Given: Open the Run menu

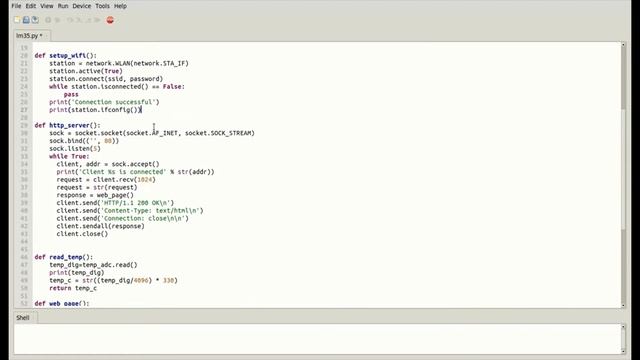Looking at the screenshot, I should [x=63, y=6].
